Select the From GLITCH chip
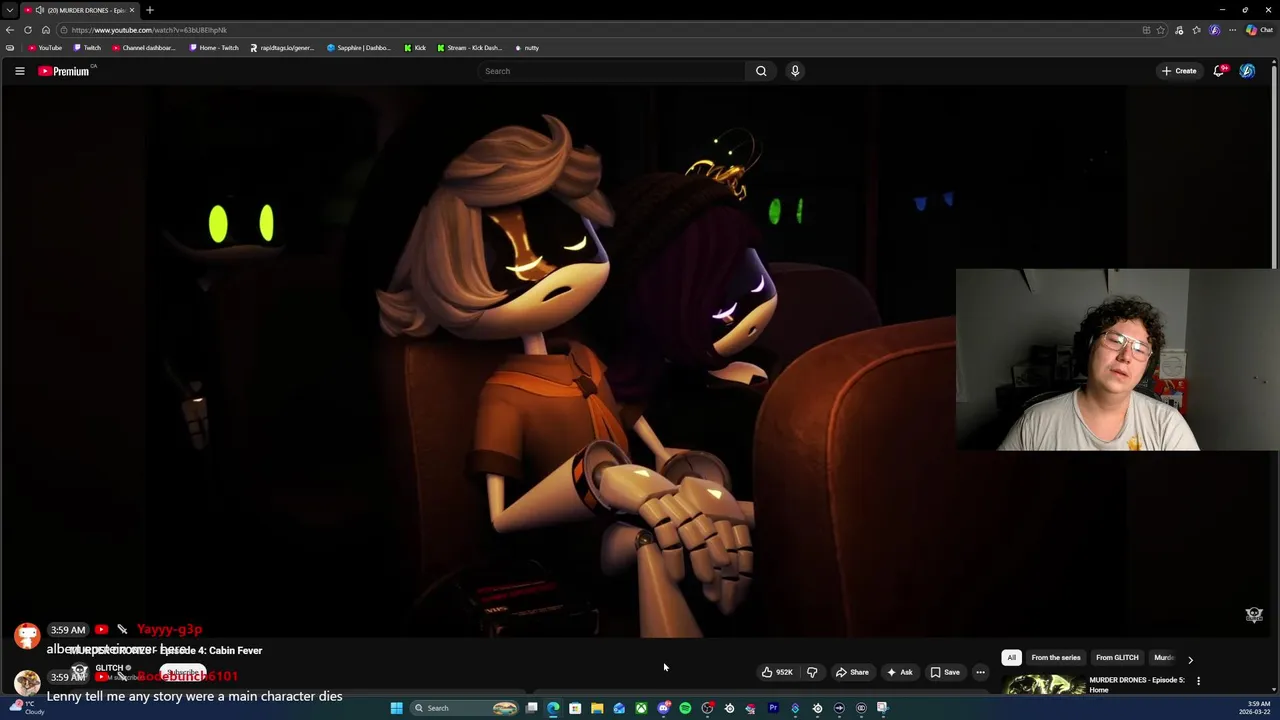The image size is (1280, 720). point(1117,658)
